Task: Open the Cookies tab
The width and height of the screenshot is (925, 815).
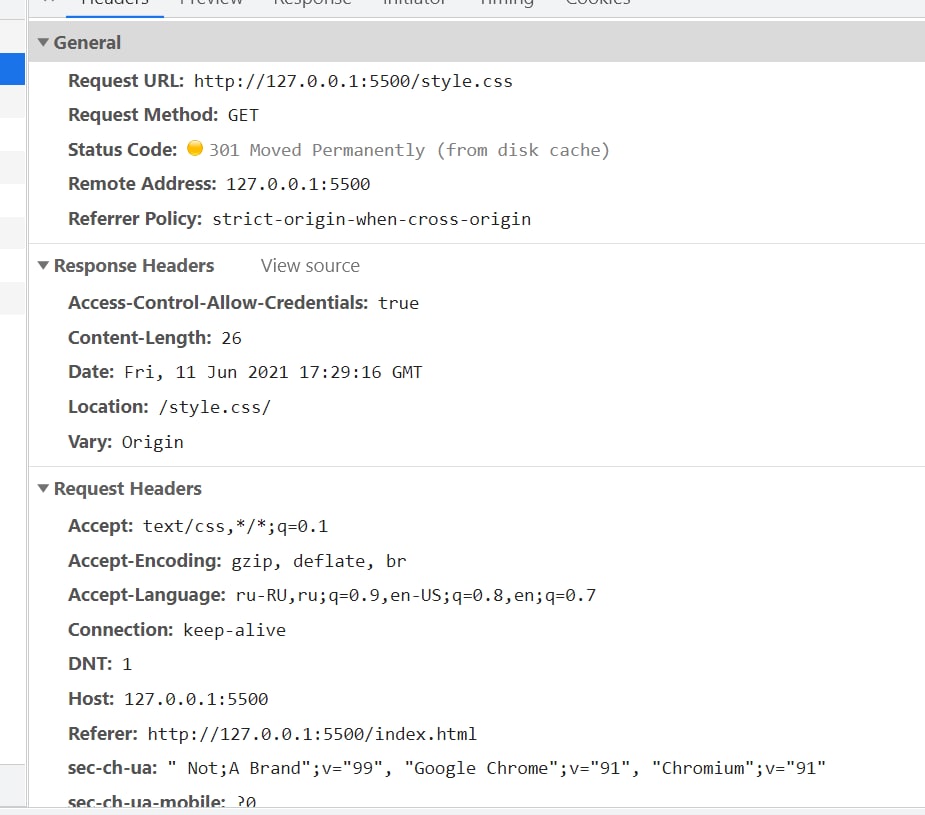Action: [598, 5]
